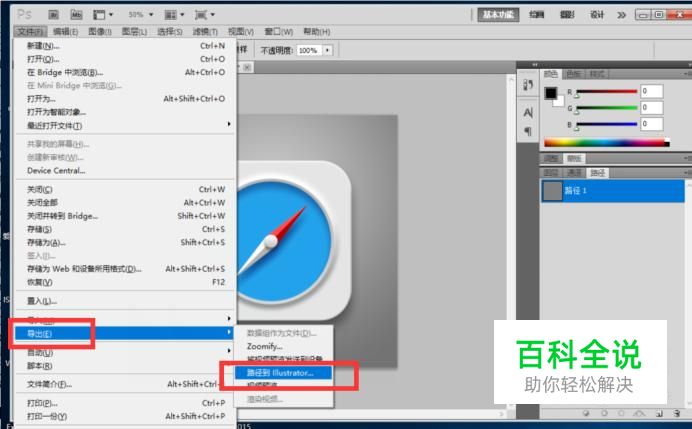Show more workspaces with the » chevron
692x429 pixels.
coord(621,15)
